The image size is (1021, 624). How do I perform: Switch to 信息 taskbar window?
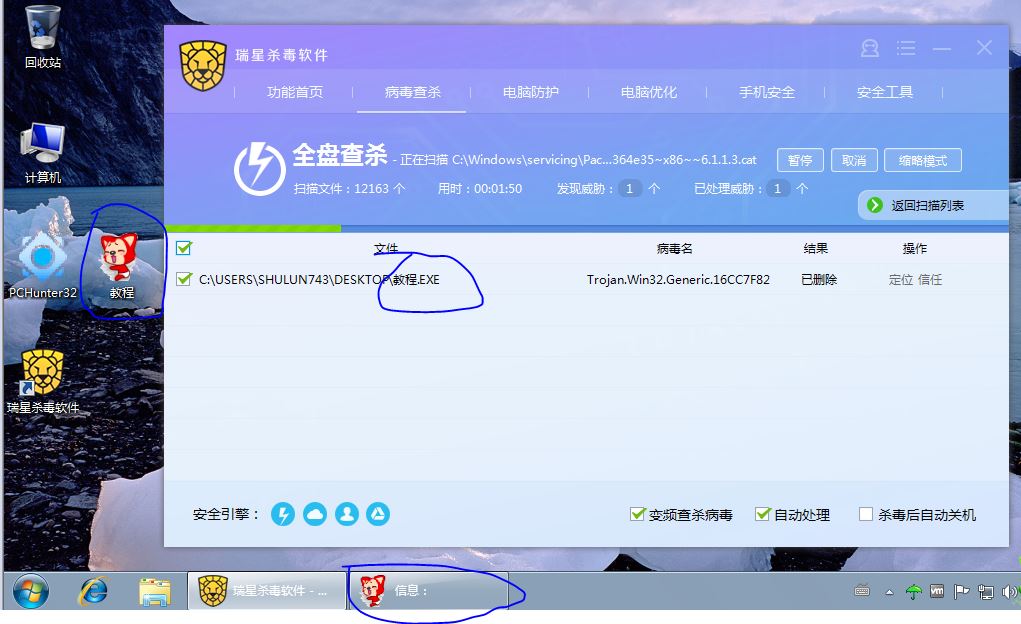click(428, 591)
